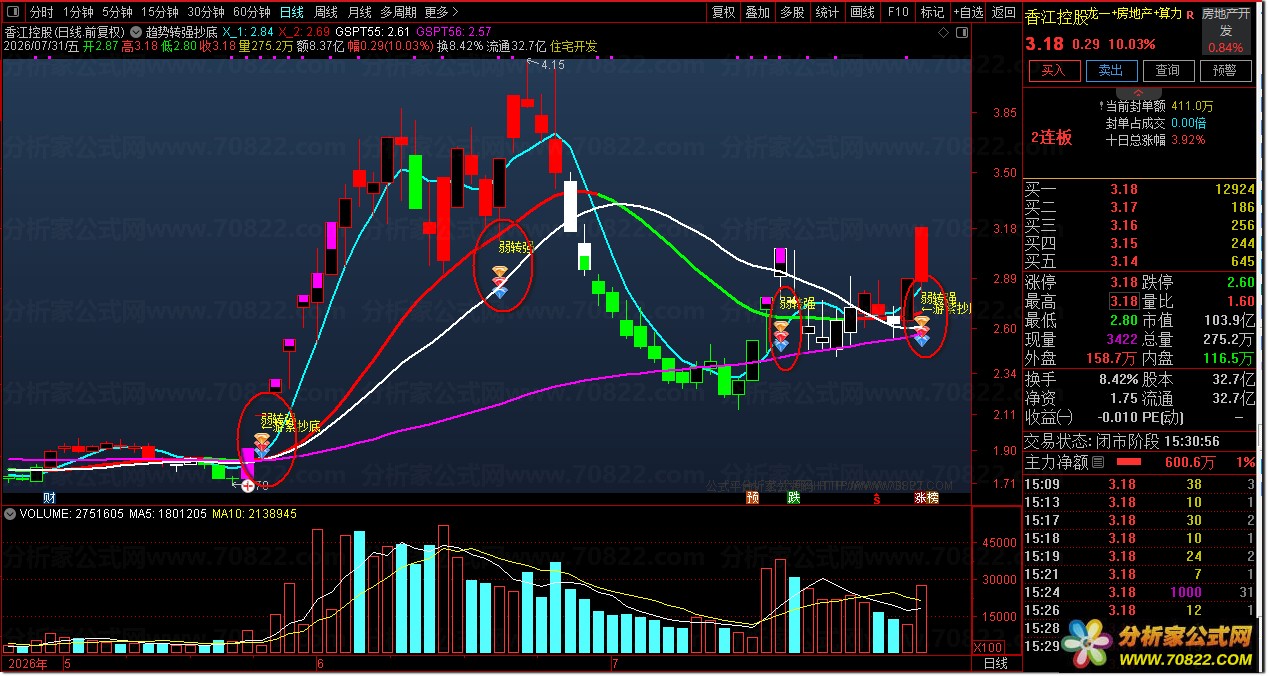
Task: Click MA10: 2138945 indicator value
Action: [254, 514]
